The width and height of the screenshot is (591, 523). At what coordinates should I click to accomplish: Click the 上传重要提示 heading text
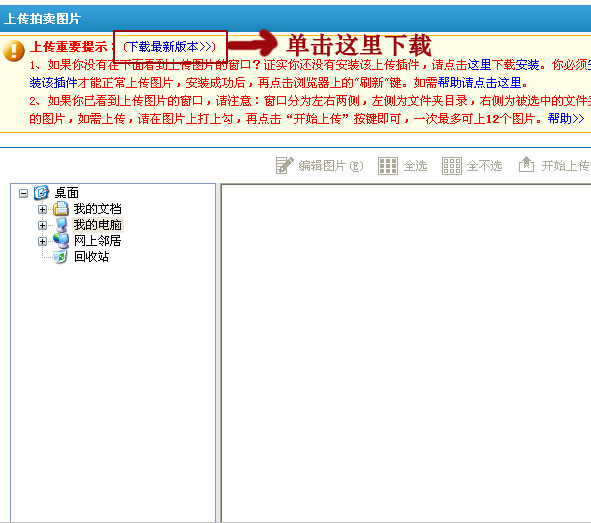point(69,47)
